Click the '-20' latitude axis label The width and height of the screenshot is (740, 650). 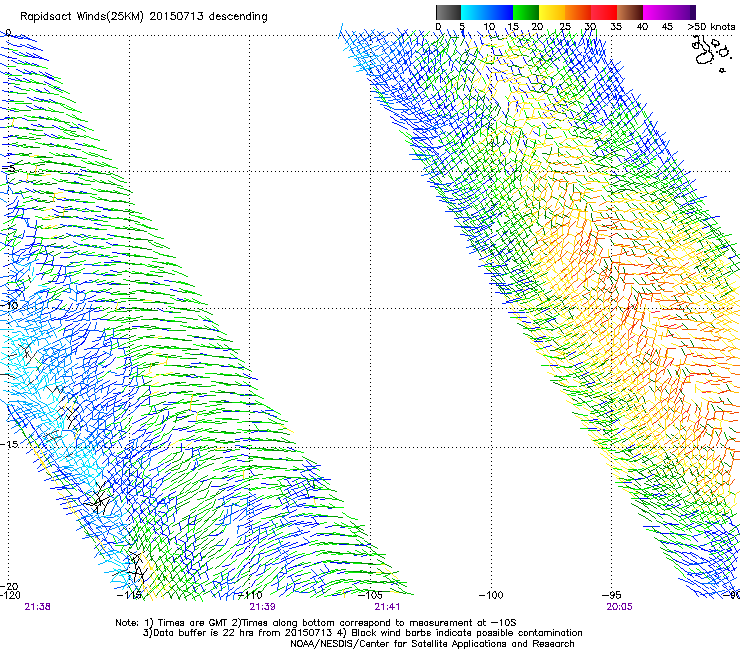click(x=9, y=586)
